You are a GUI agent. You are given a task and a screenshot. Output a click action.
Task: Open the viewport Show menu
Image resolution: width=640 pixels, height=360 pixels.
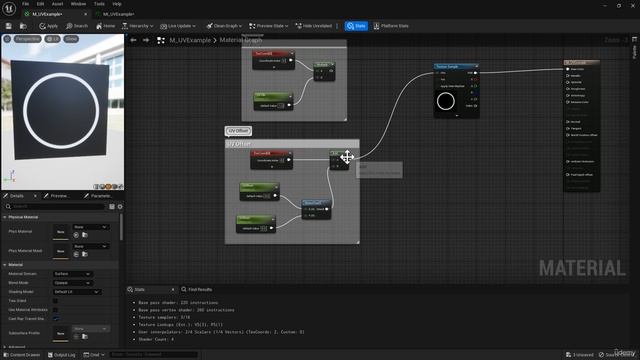[x=71, y=39]
